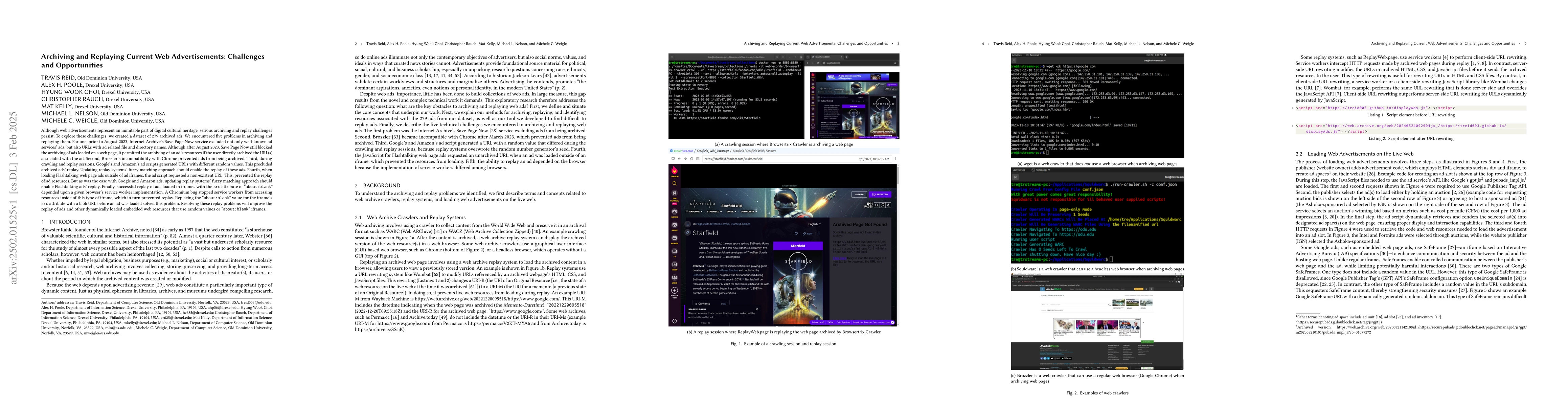Click the Fandom logo in replay figure
Image resolution: width=1568 pixels, height=406 pixels.
(x=675, y=171)
